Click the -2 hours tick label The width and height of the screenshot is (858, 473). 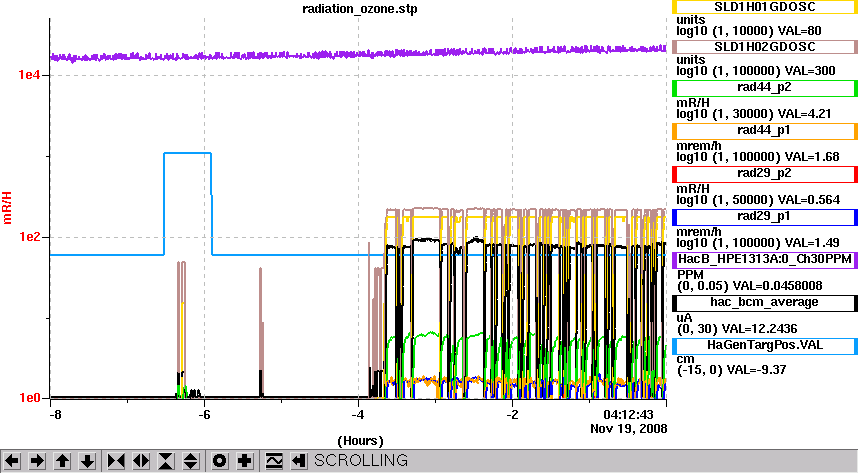tap(512, 414)
